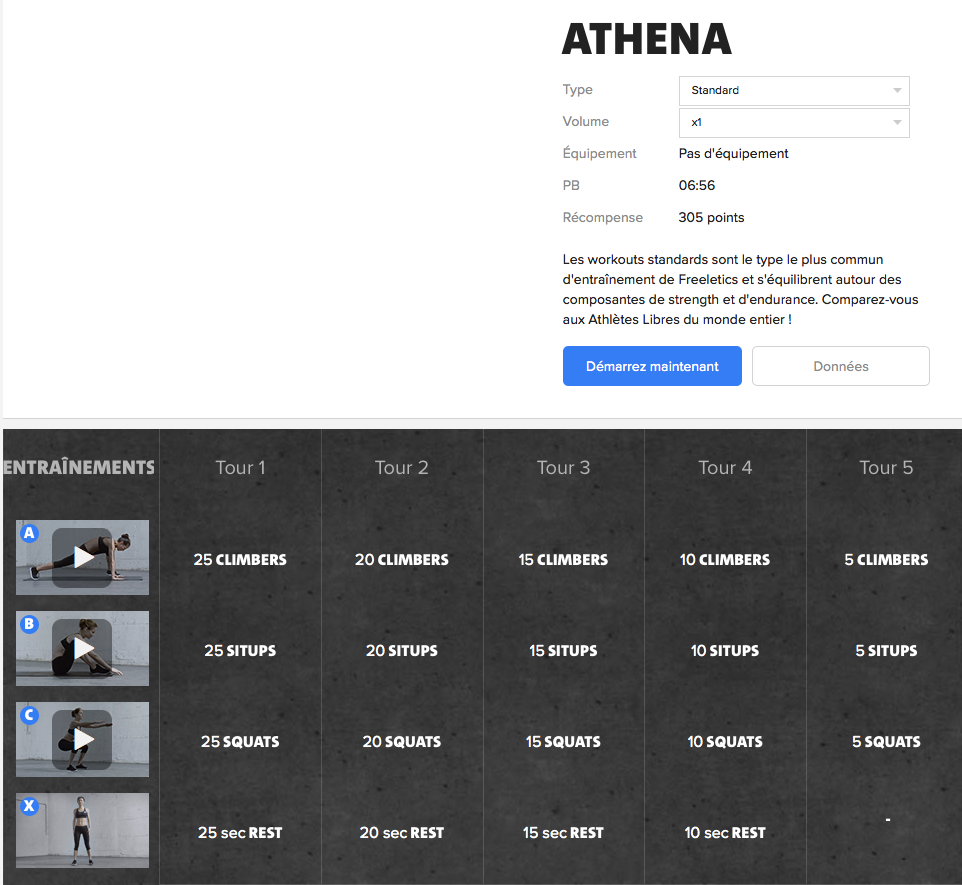Play the Situps exercise video
962x885 pixels.
click(x=82, y=649)
